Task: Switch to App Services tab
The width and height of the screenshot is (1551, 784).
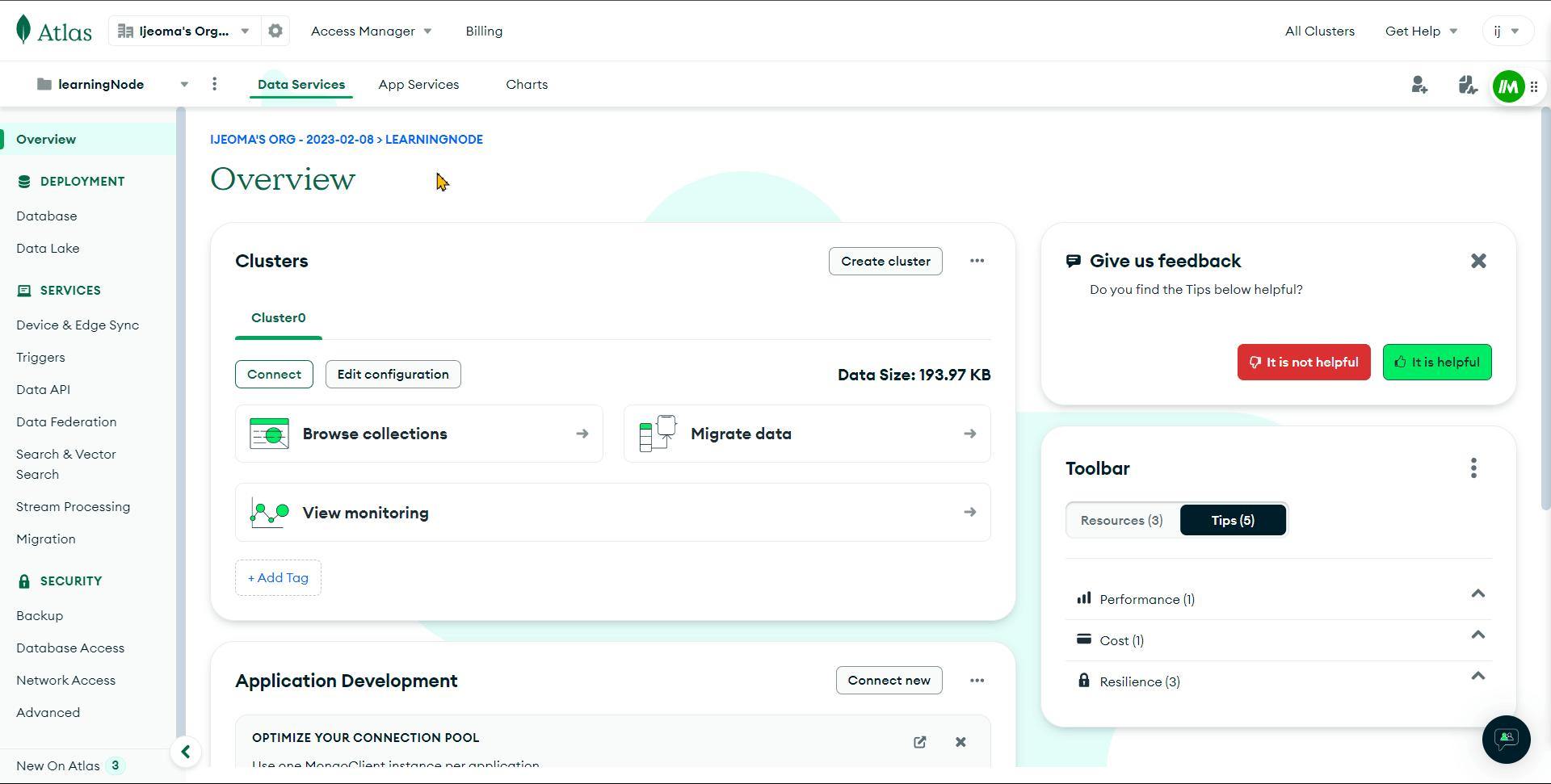Action: [x=418, y=84]
